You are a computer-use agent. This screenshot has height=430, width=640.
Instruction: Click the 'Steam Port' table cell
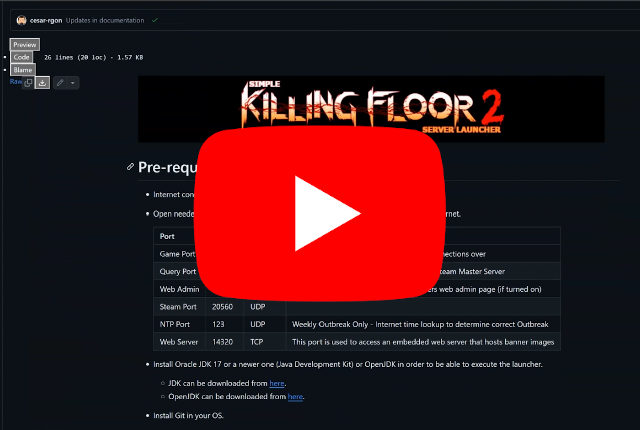tap(179, 306)
